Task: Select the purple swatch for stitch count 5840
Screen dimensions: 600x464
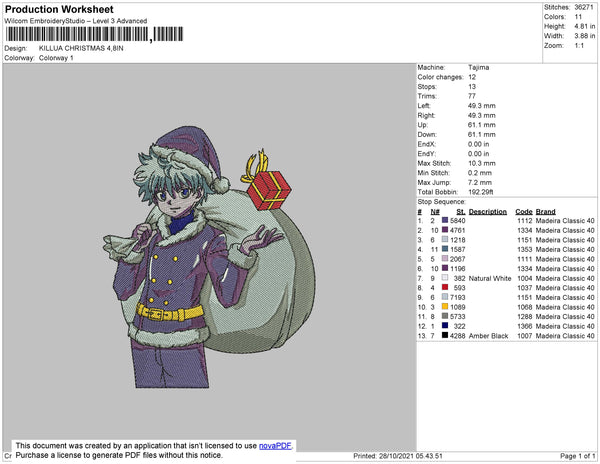Action: [445, 220]
